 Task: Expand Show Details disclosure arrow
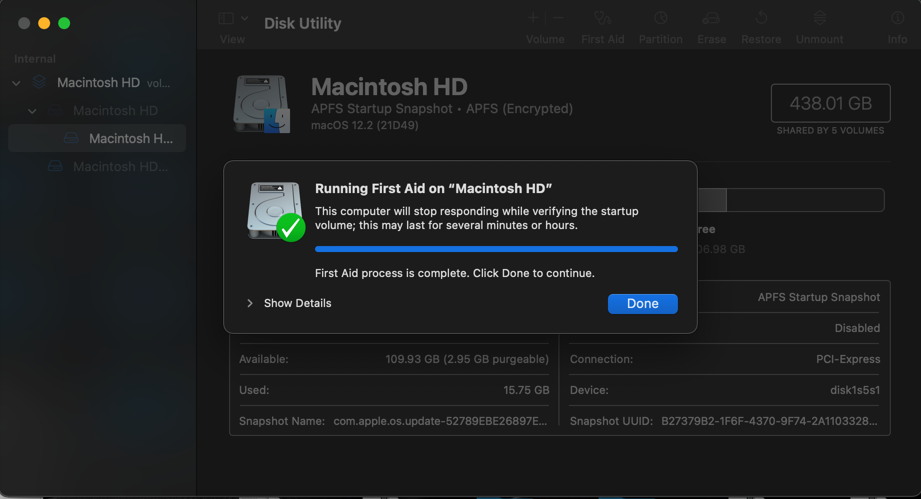(250, 304)
